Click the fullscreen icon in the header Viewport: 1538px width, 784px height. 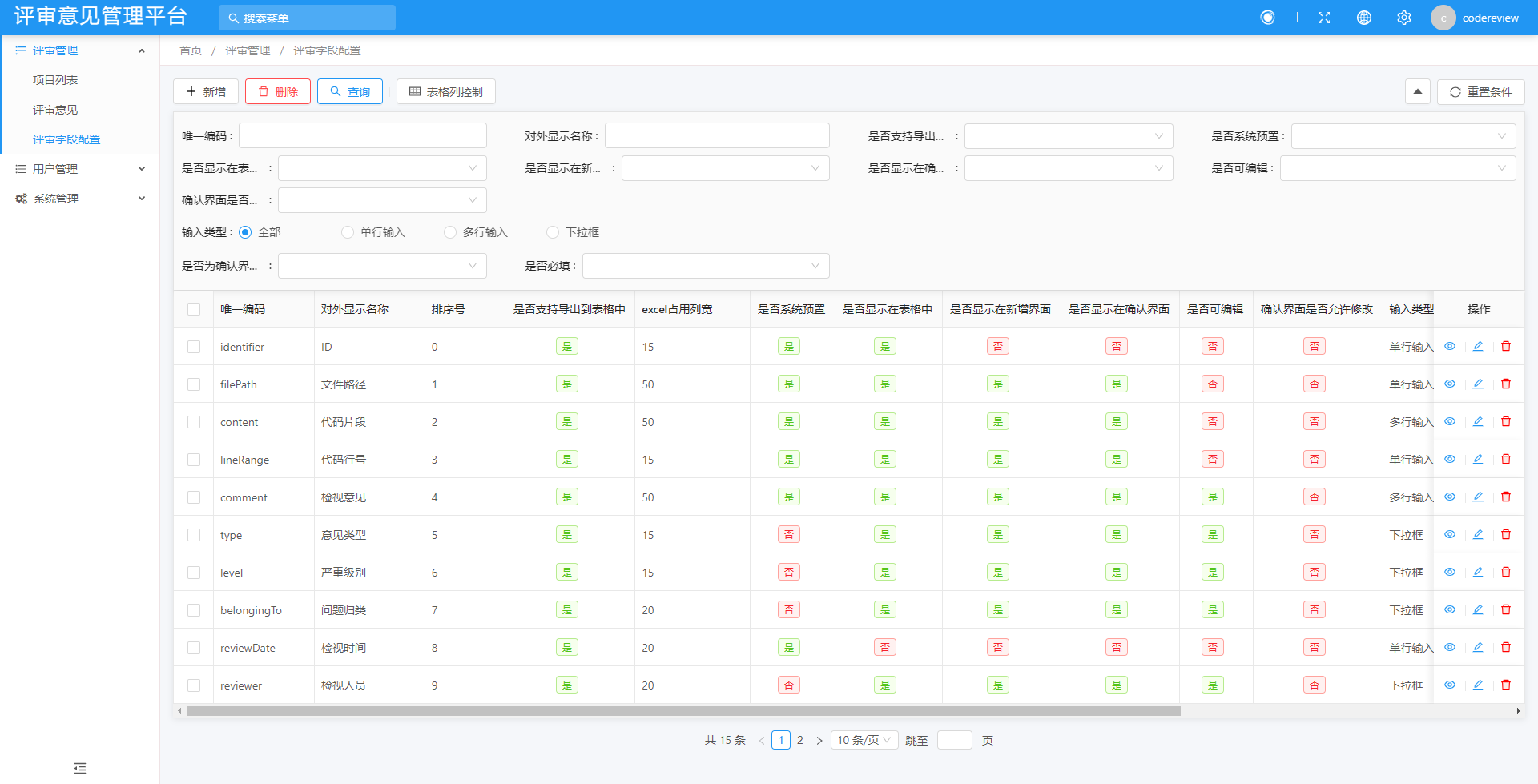coord(1324,17)
